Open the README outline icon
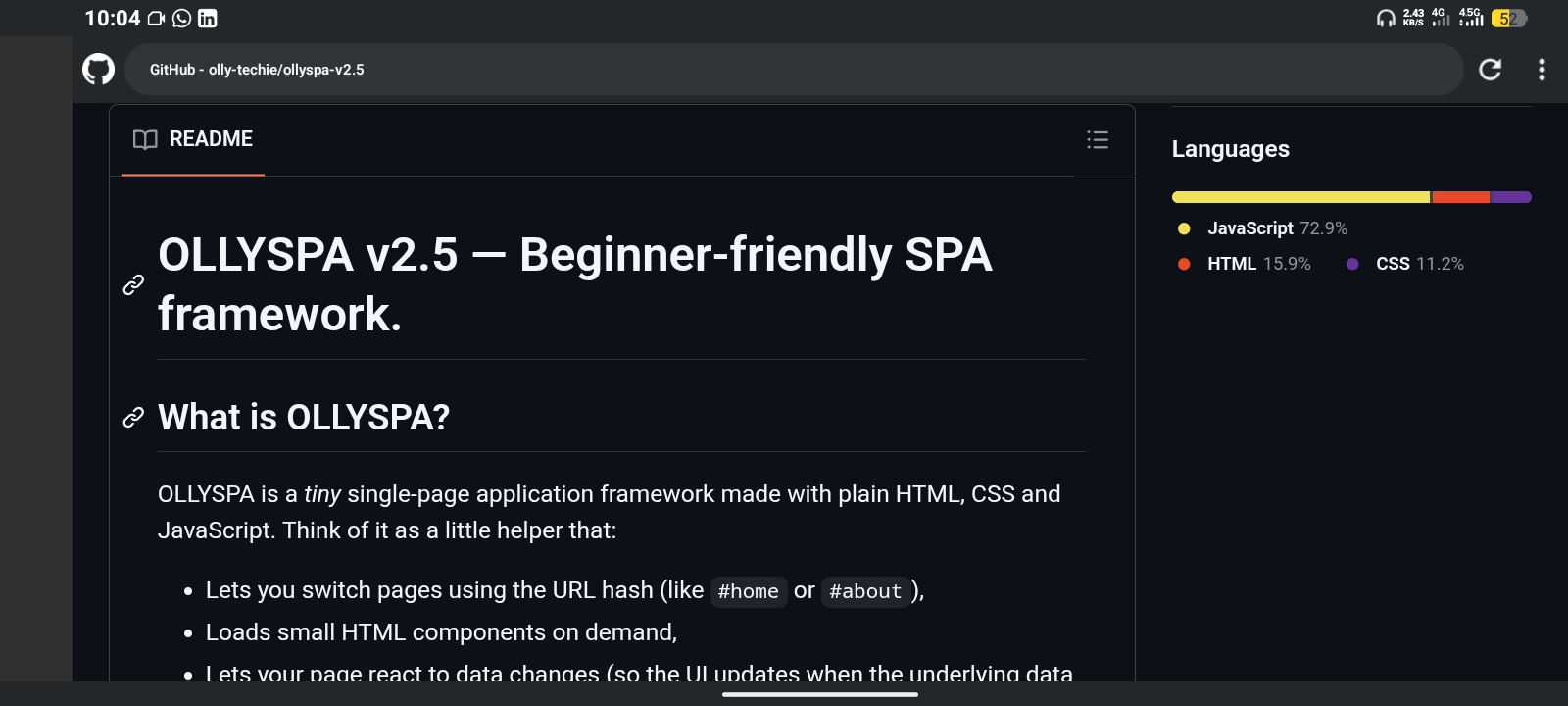 [1098, 140]
